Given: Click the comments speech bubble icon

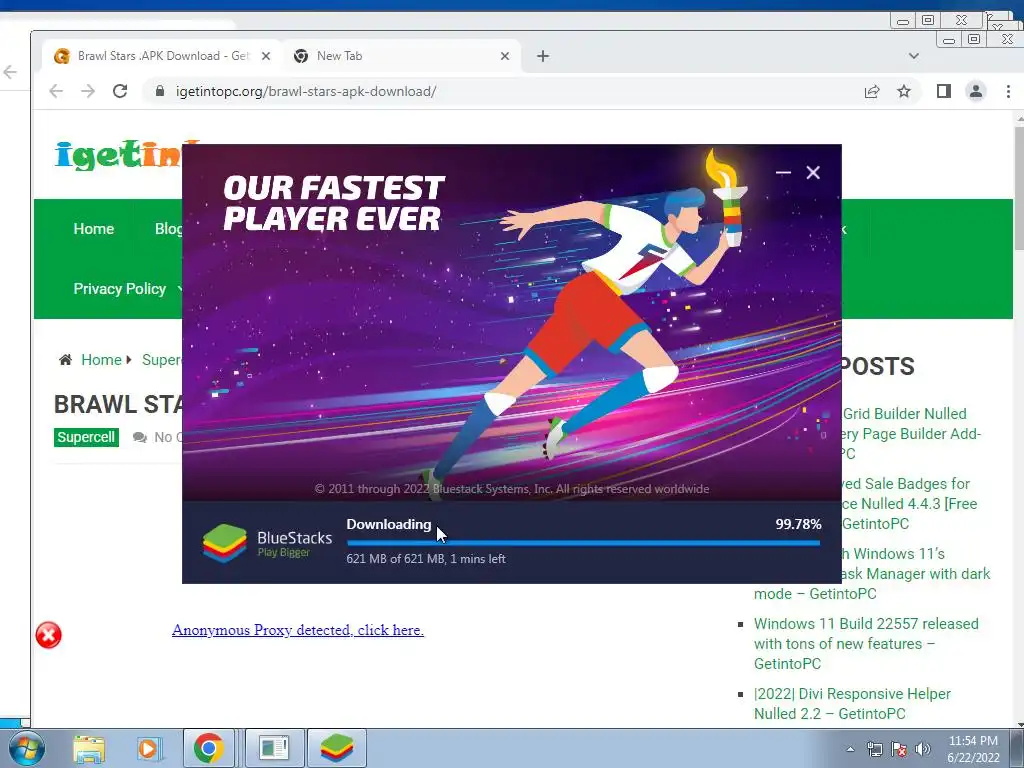Looking at the screenshot, I should pos(139,438).
